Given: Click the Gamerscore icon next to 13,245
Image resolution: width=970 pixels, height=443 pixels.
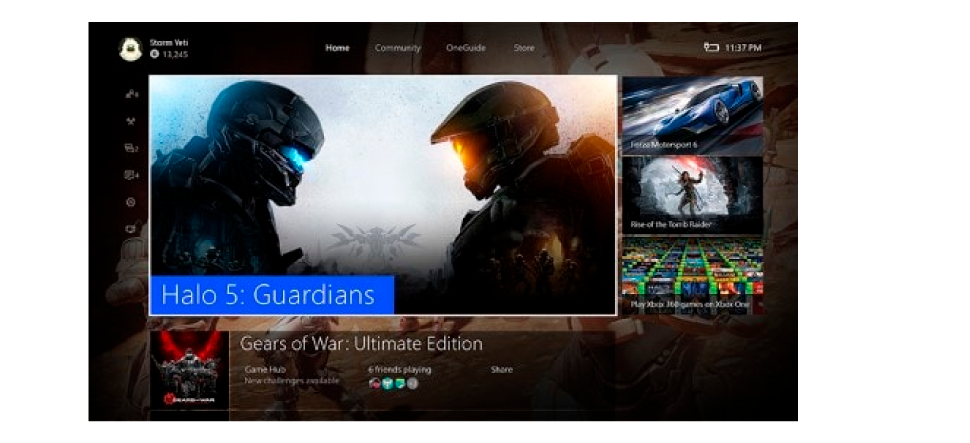Looking at the screenshot, I should 155,54.
